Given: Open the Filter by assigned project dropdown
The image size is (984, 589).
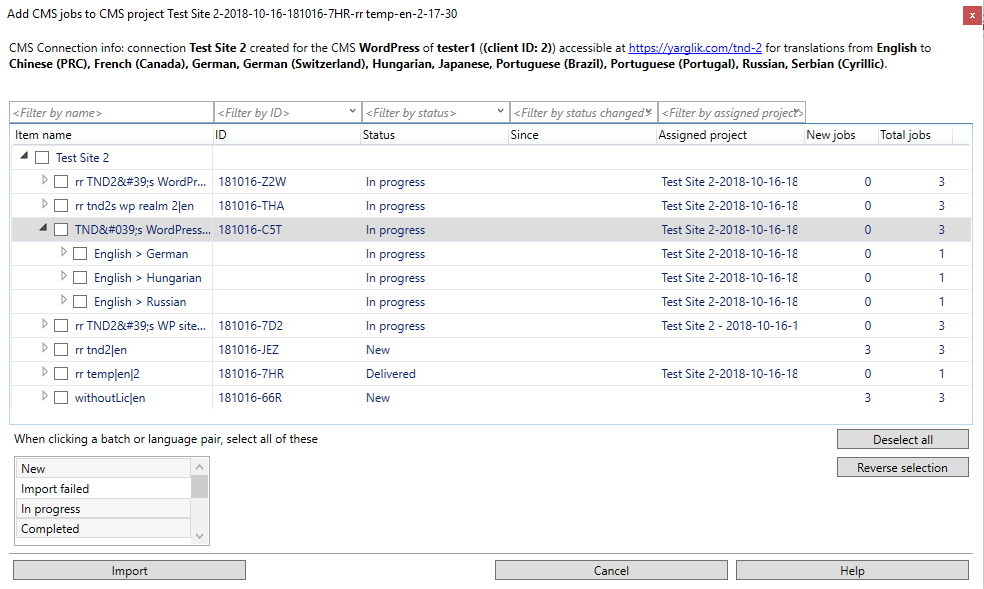Looking at the screenshot, I should [799, 112].
